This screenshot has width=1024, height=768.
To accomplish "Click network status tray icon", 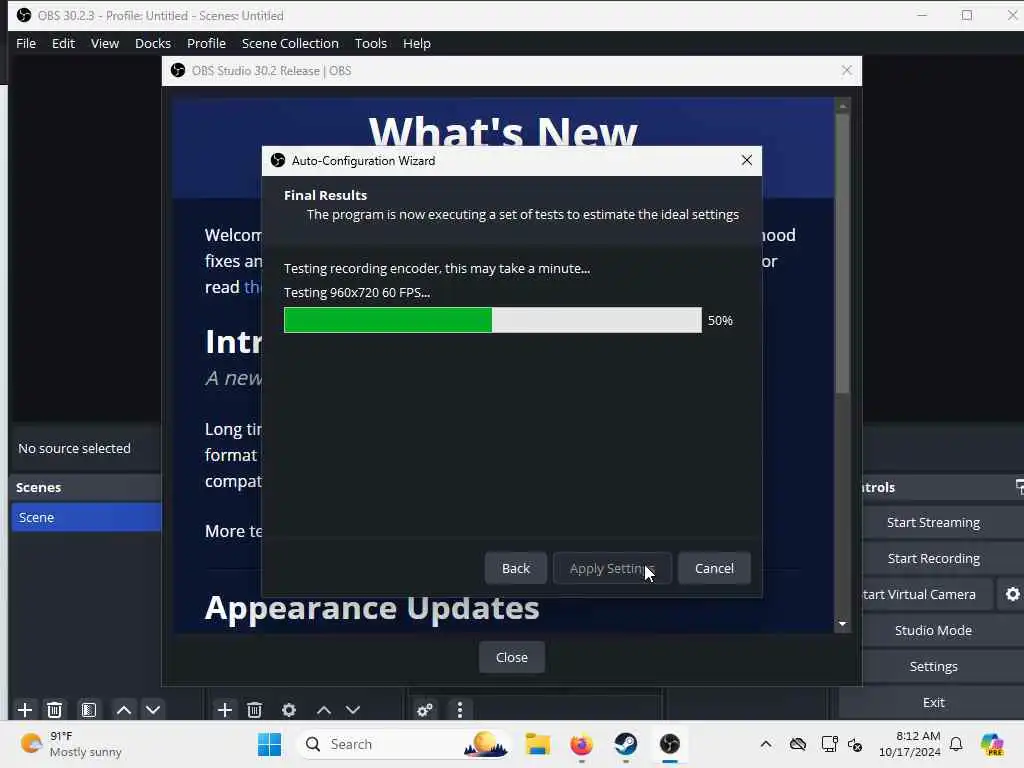I will 829,744.
